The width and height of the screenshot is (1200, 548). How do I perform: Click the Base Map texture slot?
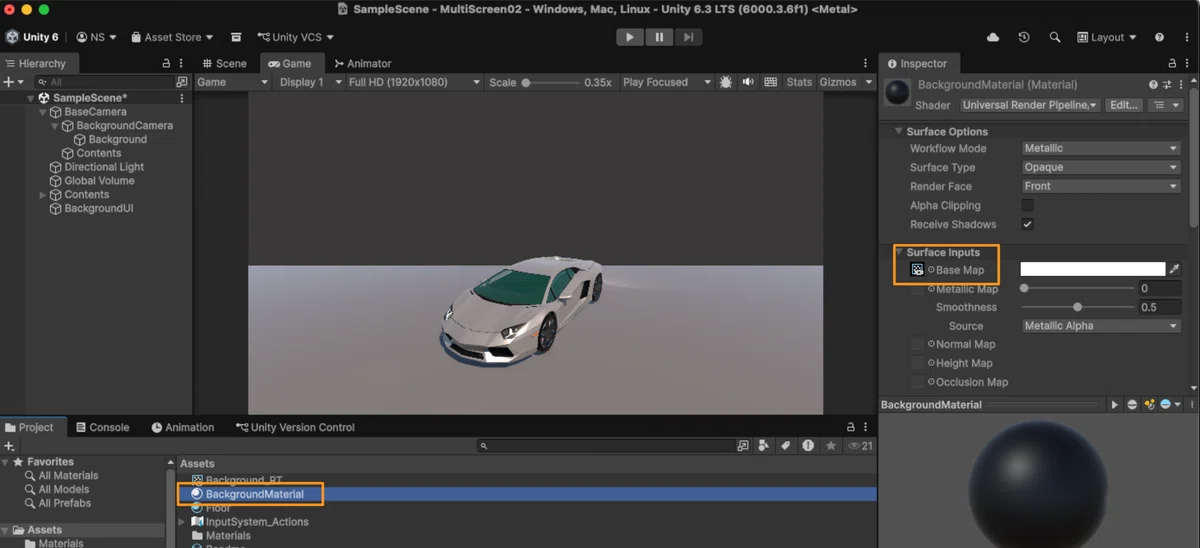pyautogui.click(x=917, y=269)
